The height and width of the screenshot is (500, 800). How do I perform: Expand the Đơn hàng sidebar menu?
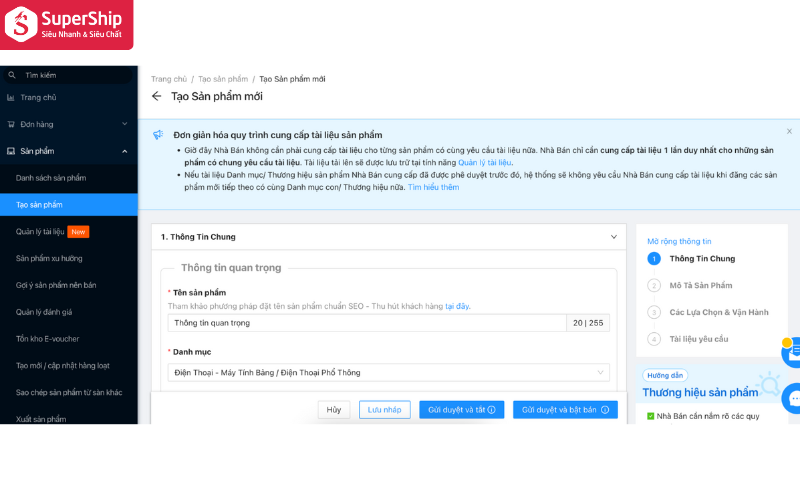[68, 124]
